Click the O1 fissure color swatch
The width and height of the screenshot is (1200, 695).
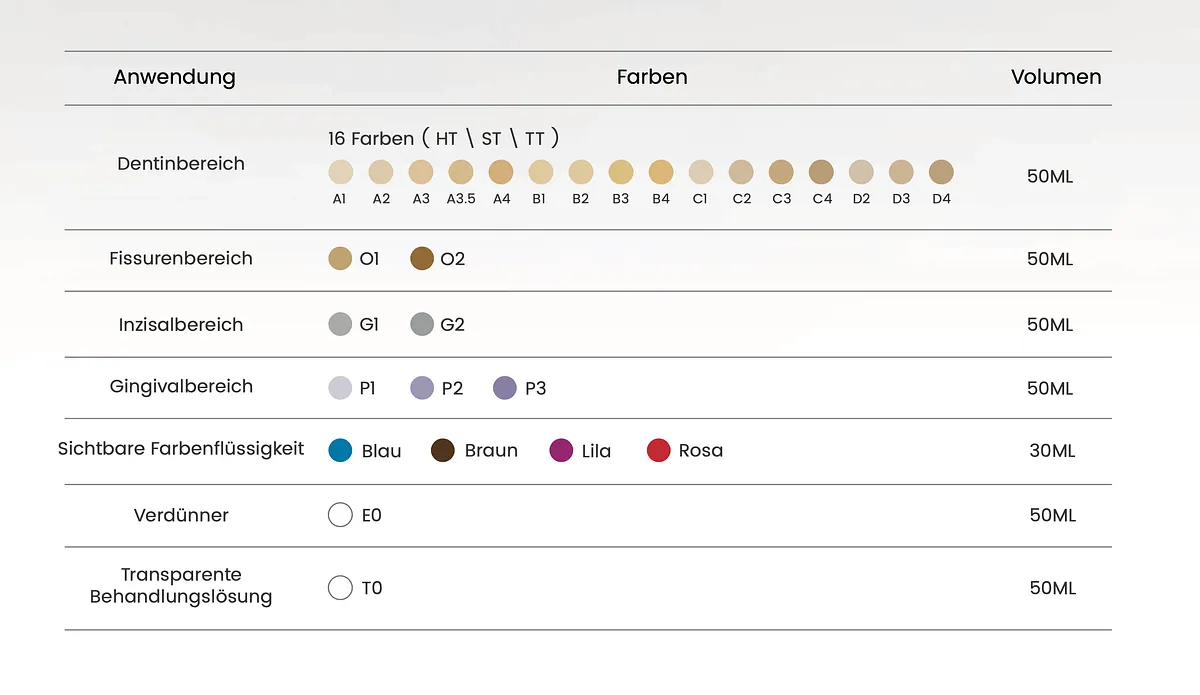pyautogui.click(x=340, y=259)
